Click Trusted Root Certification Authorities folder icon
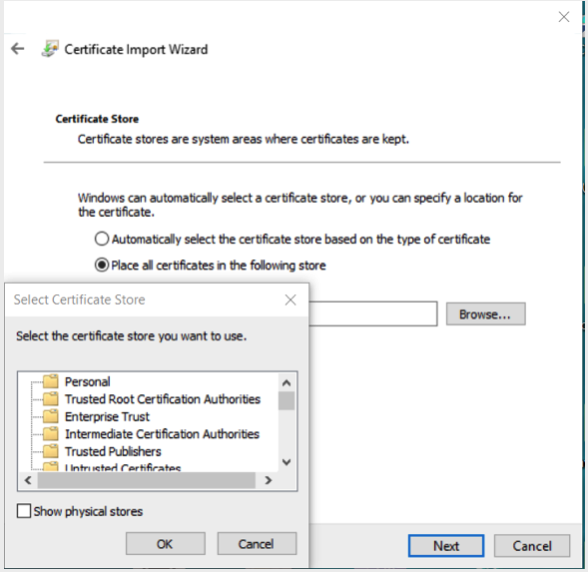The width and height of the screenshot is (588, 572). coord(51,399)
